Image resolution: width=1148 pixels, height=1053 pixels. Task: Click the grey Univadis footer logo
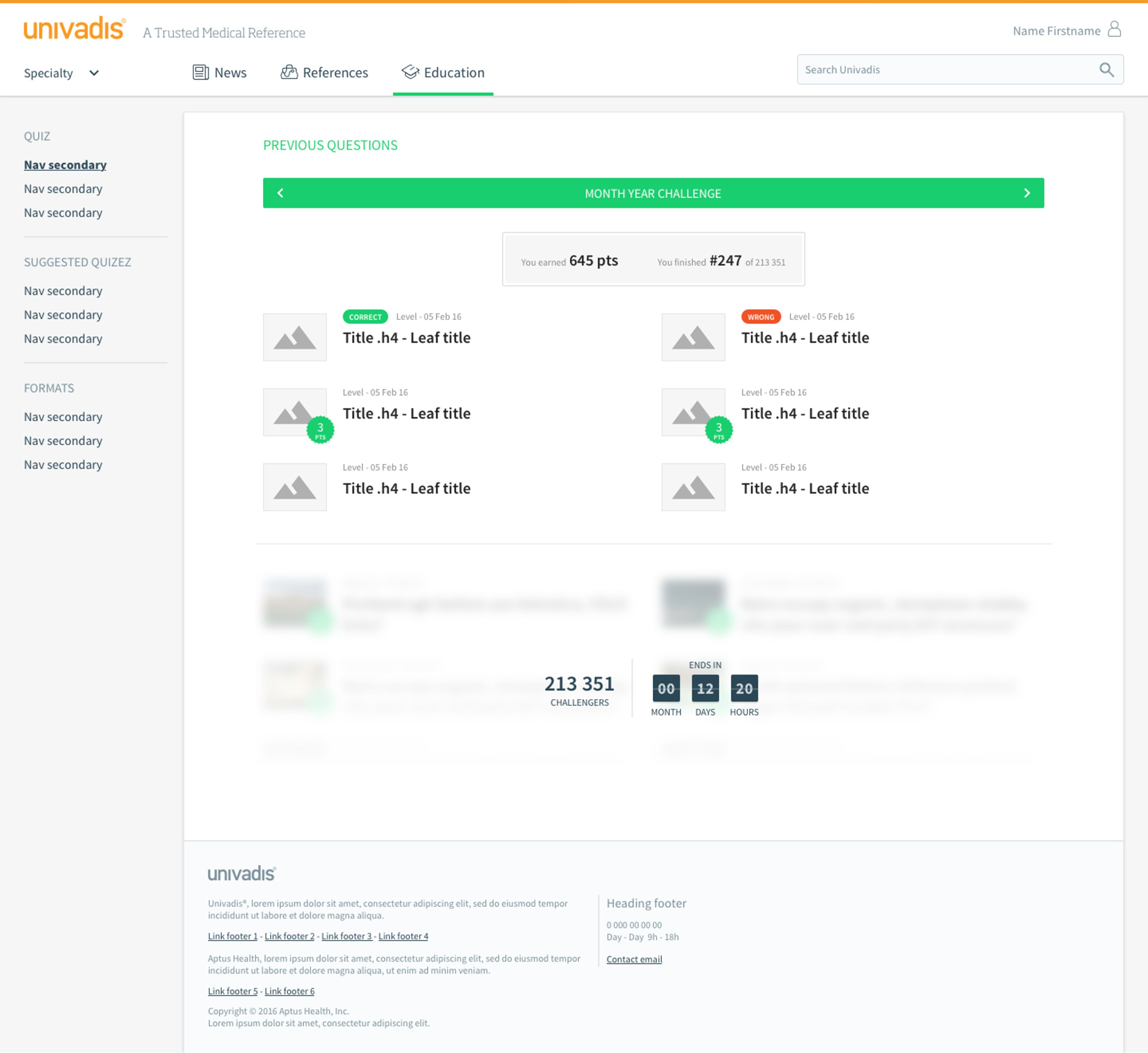[242, 874]
